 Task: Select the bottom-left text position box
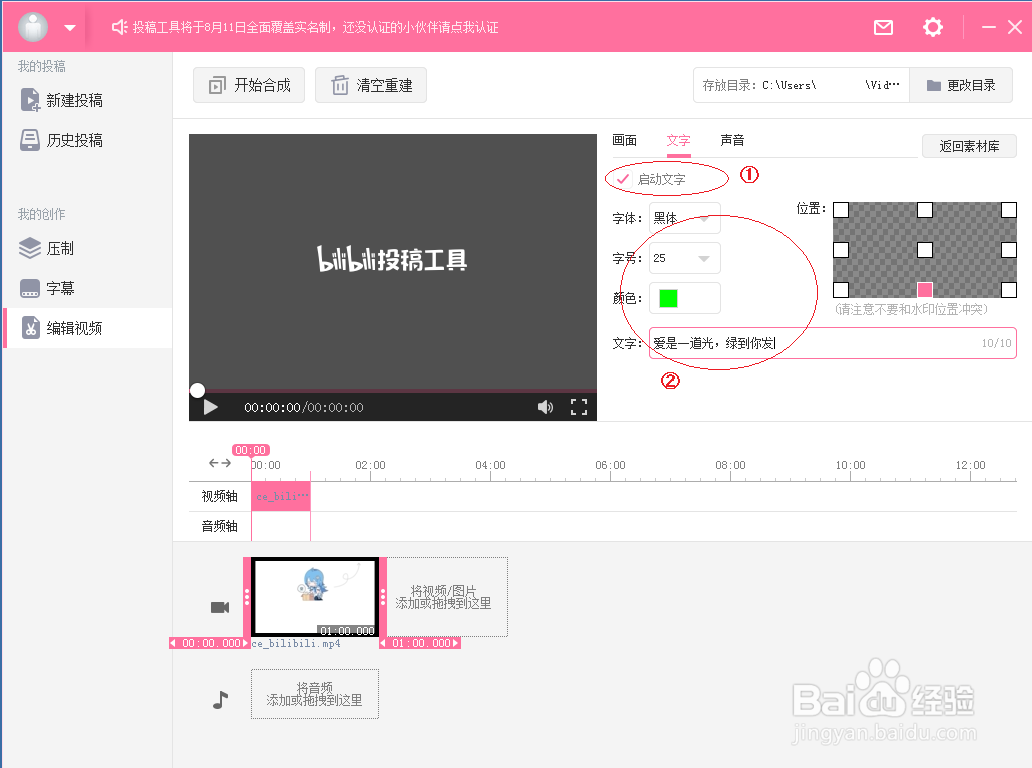pos(841,290)
